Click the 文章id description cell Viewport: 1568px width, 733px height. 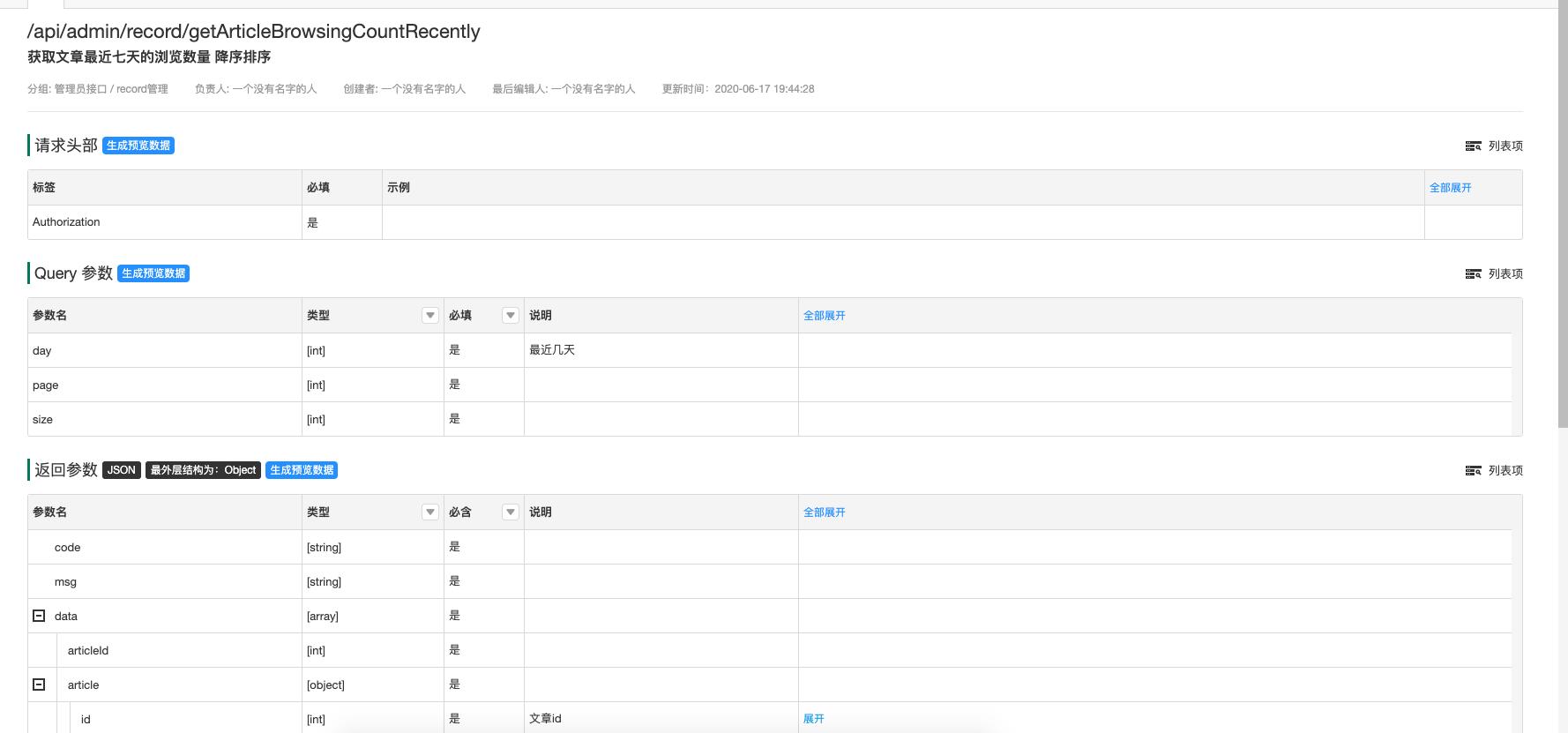(661, 719)
